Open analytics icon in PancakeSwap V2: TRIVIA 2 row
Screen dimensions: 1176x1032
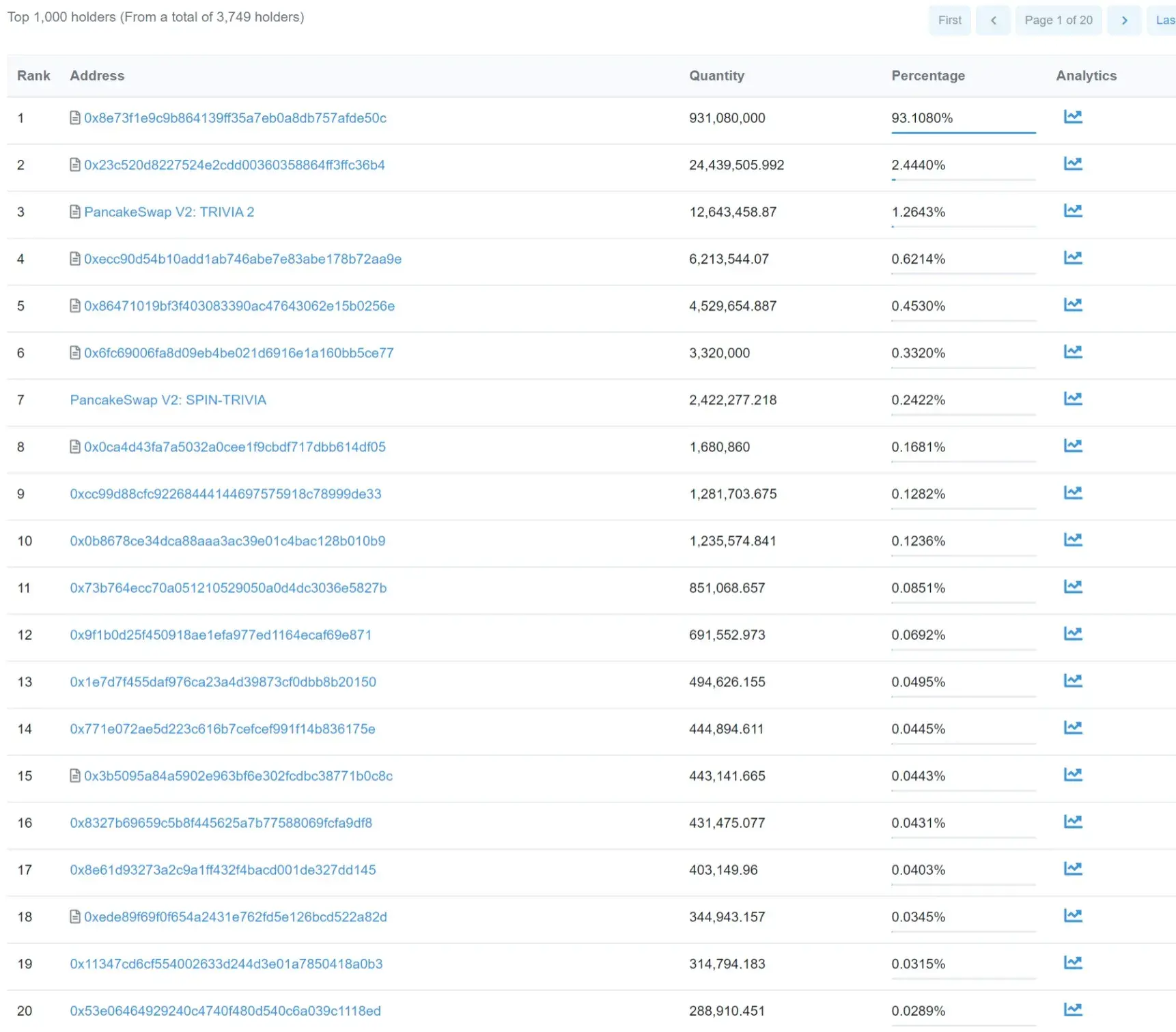point(1072,211)
